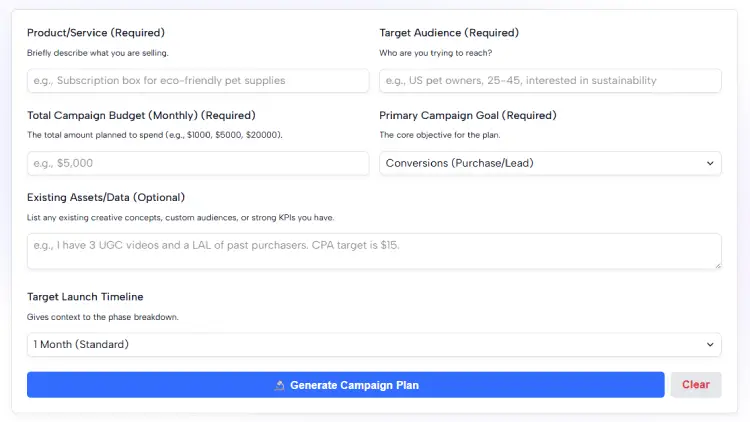Click the "Target Audience (Required)" label
The height and width of the screenshot is (422, 750).
pos(449,33)
